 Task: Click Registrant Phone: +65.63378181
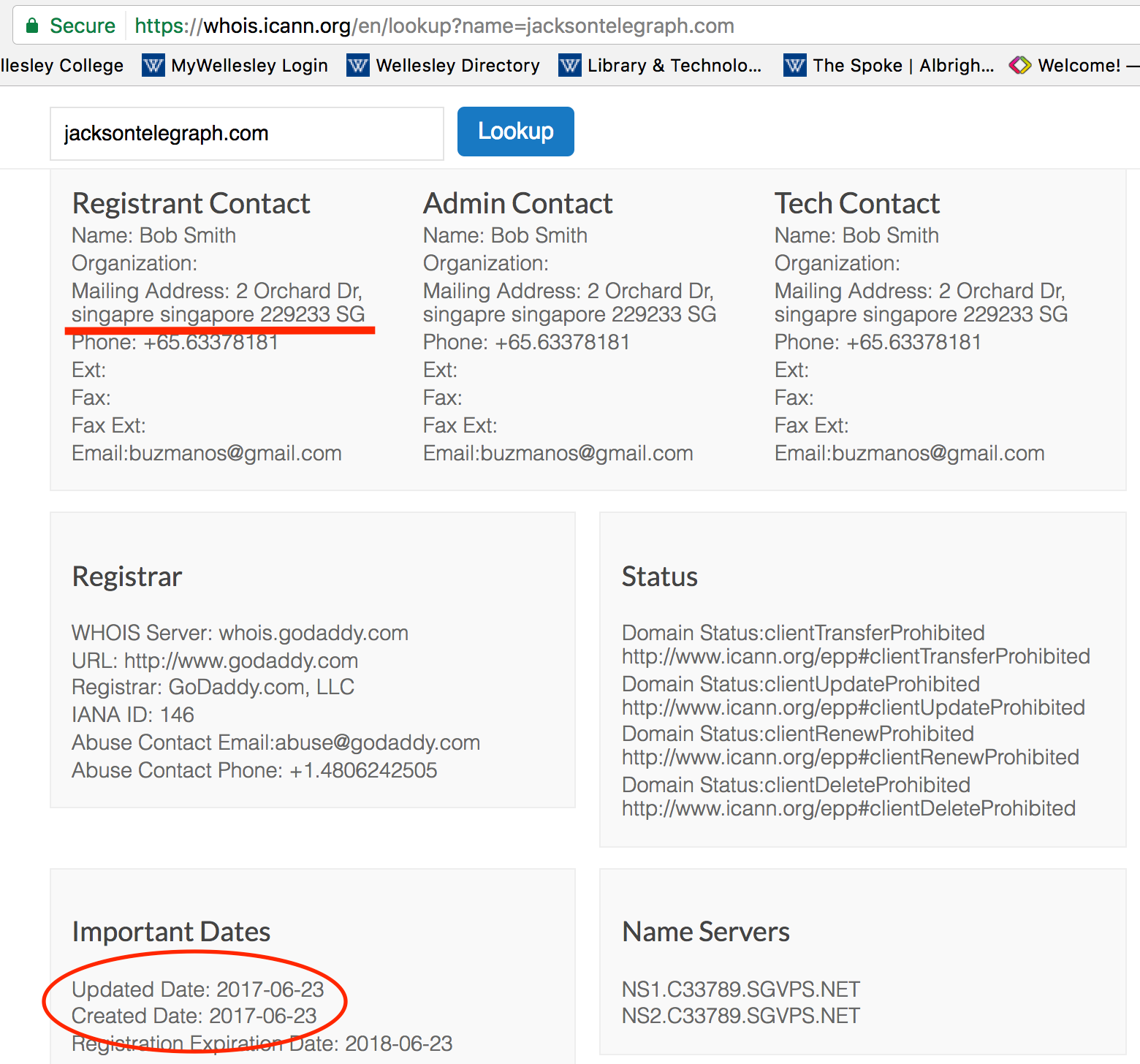(175, 342)
